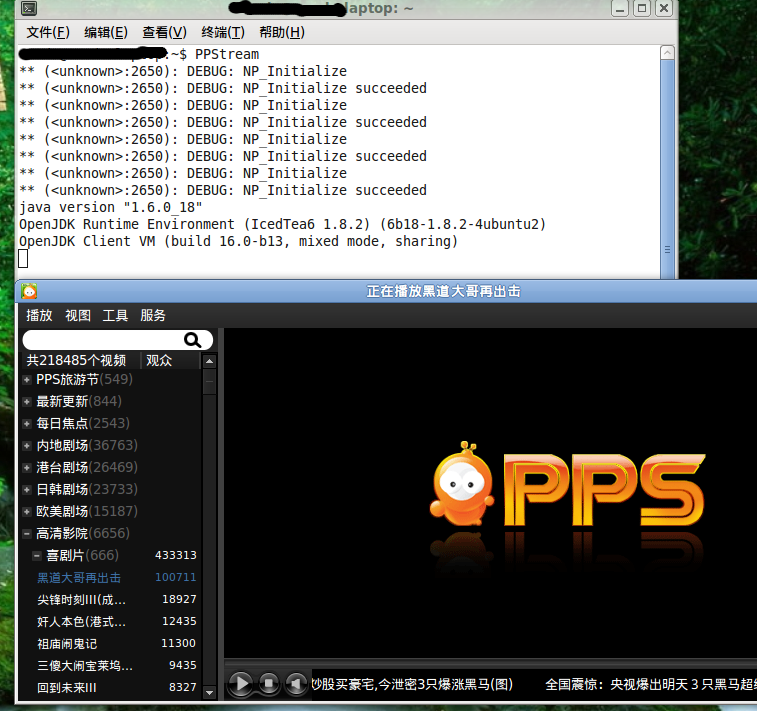This screenshot has width=757, height=711.
Task: Click the search magnifier icon
Action: (193, 340)
